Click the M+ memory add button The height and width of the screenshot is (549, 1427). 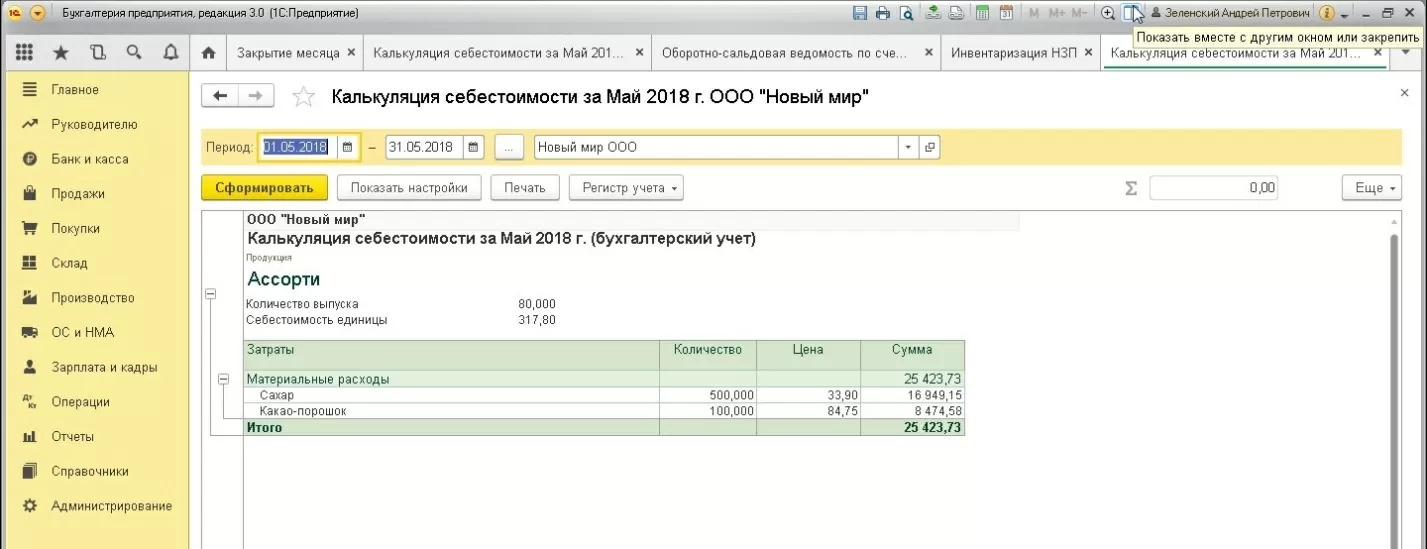tap(1056, 13)
